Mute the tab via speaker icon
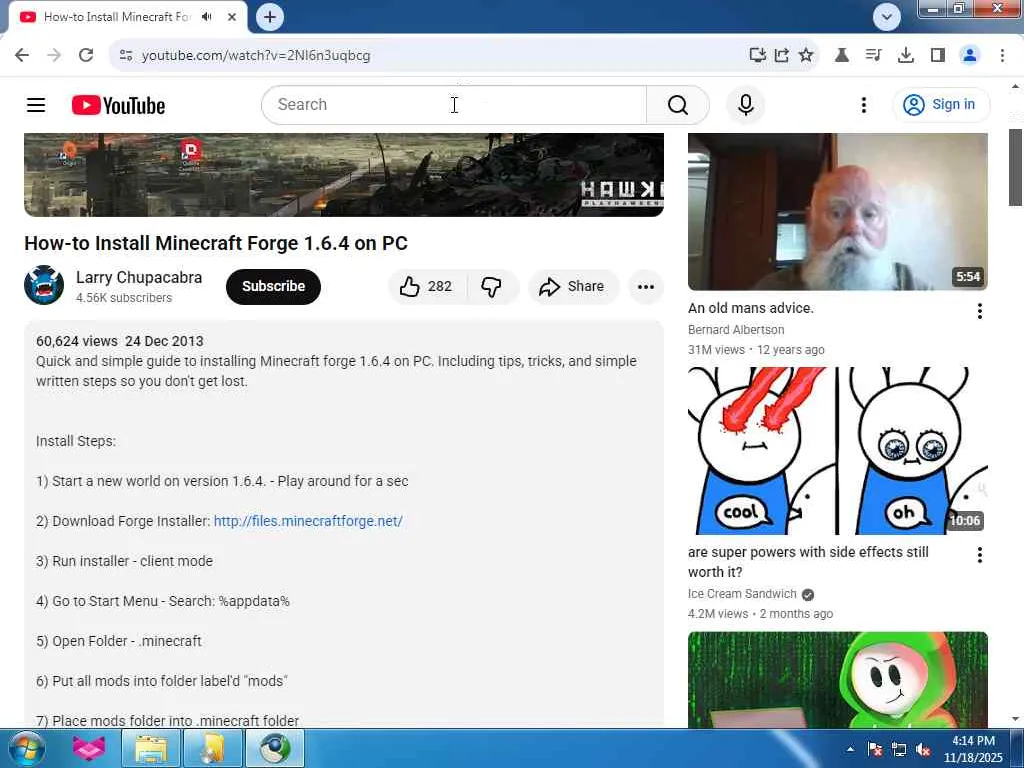This screenshot has height=768, width=1024. pyautogui.click(x=207, y=17)
